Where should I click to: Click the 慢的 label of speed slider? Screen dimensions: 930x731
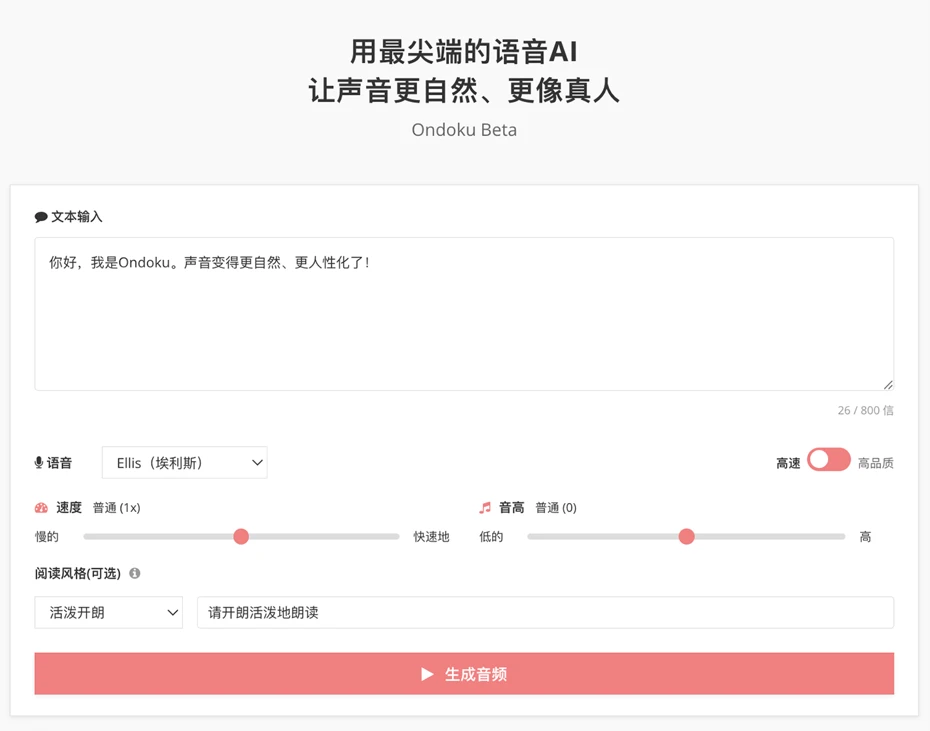(47, 536)
